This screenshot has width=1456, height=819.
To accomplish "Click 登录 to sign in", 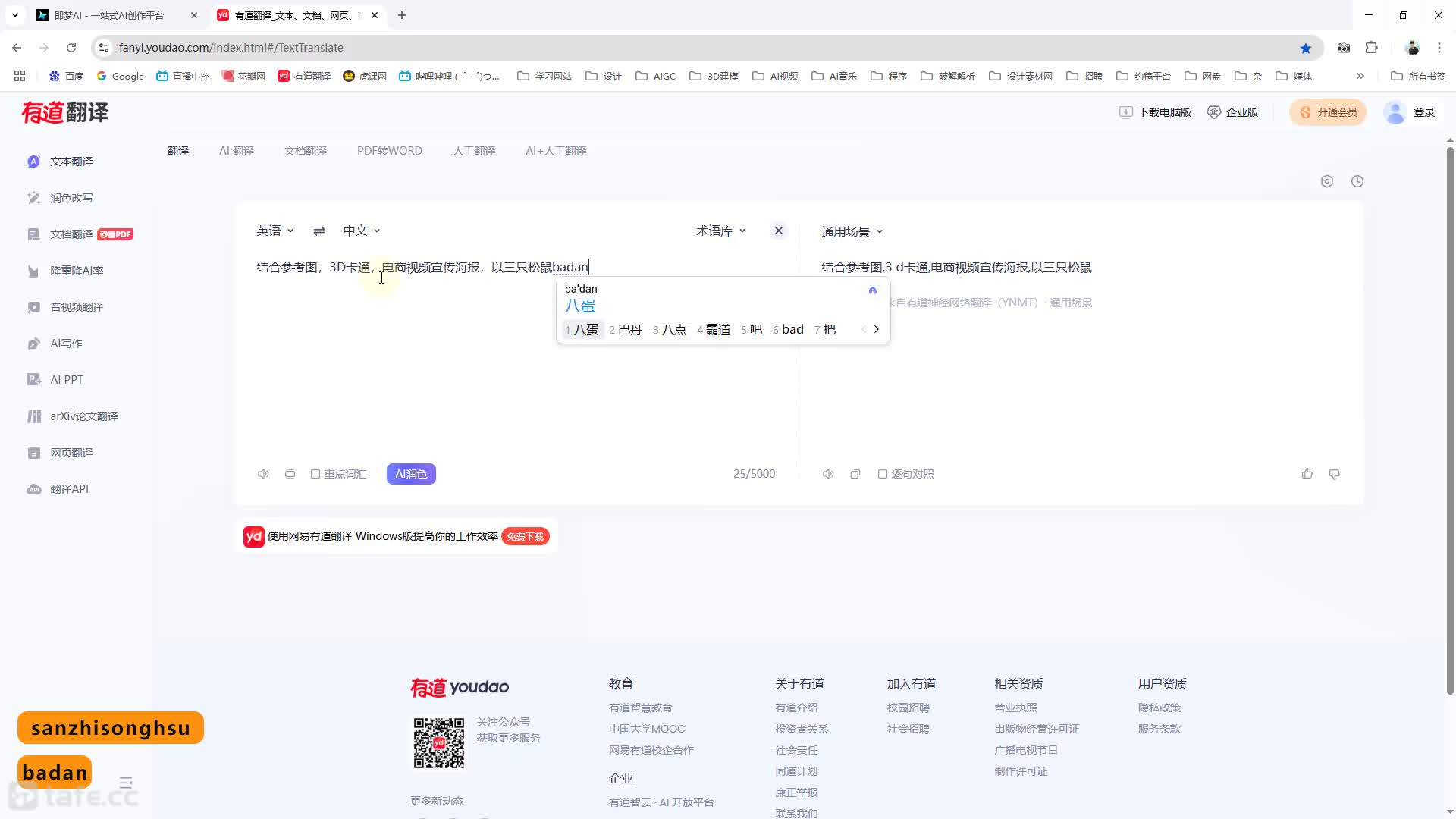I will [x=1424, y=112].
